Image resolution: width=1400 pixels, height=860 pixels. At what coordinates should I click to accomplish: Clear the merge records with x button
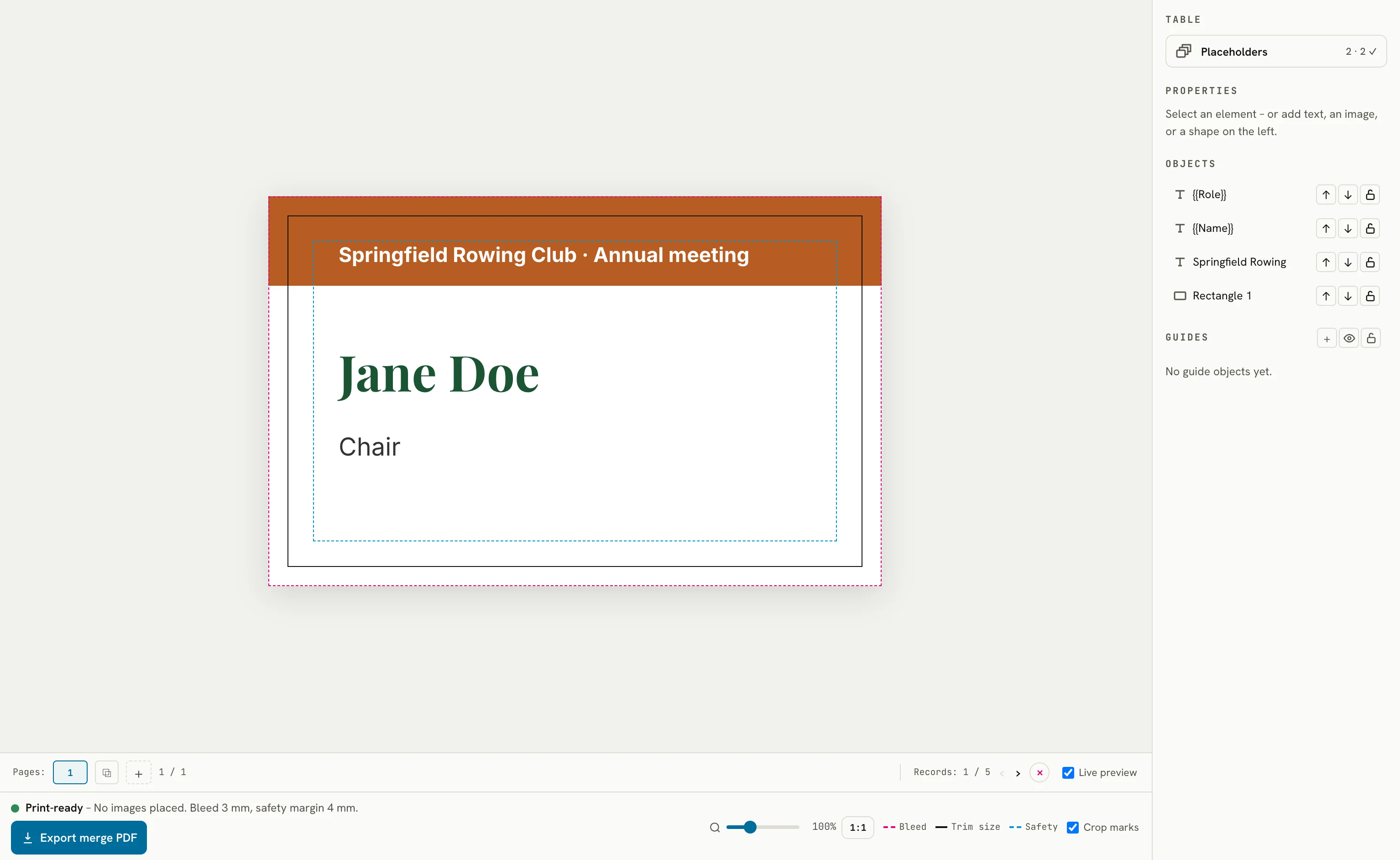coord(1039,772)
